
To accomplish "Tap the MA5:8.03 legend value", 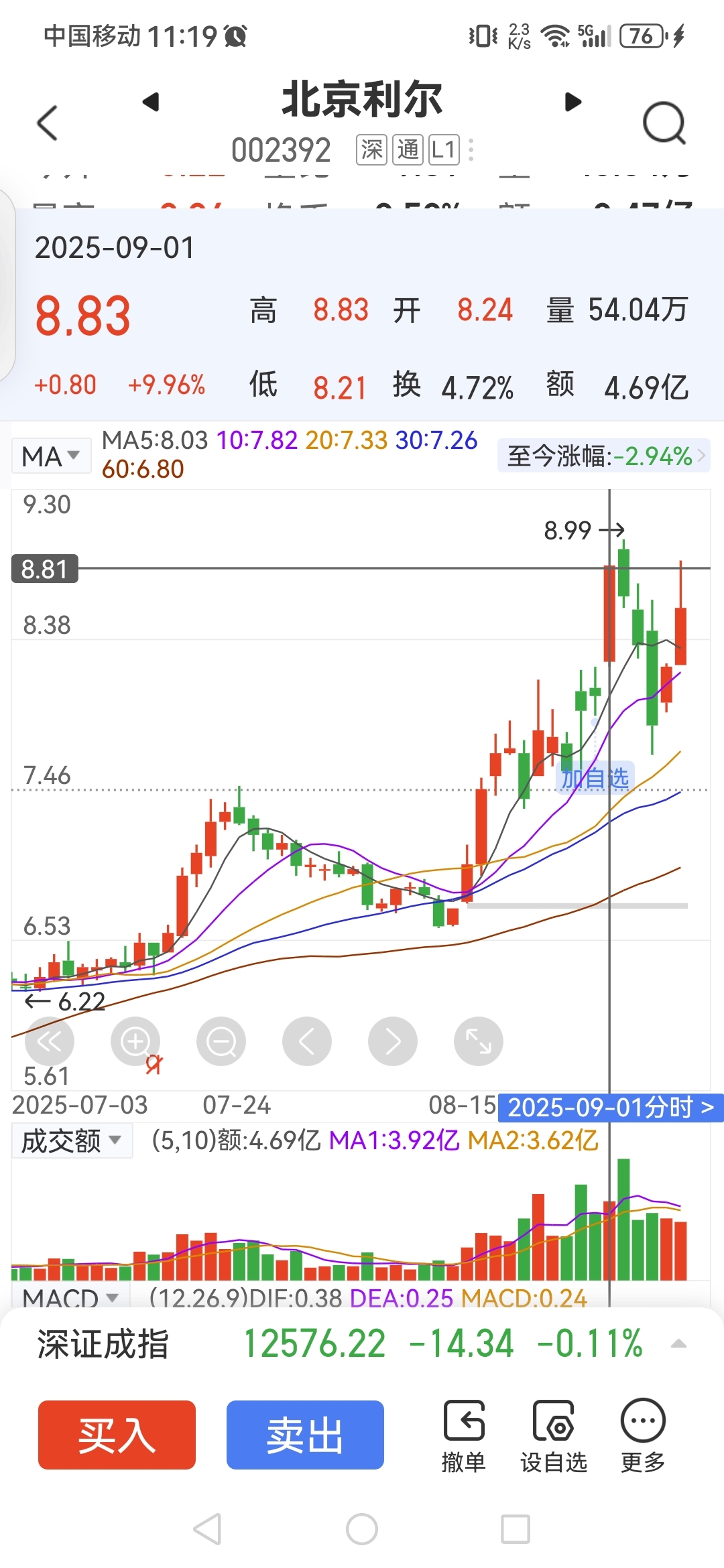I will [155, 440].
